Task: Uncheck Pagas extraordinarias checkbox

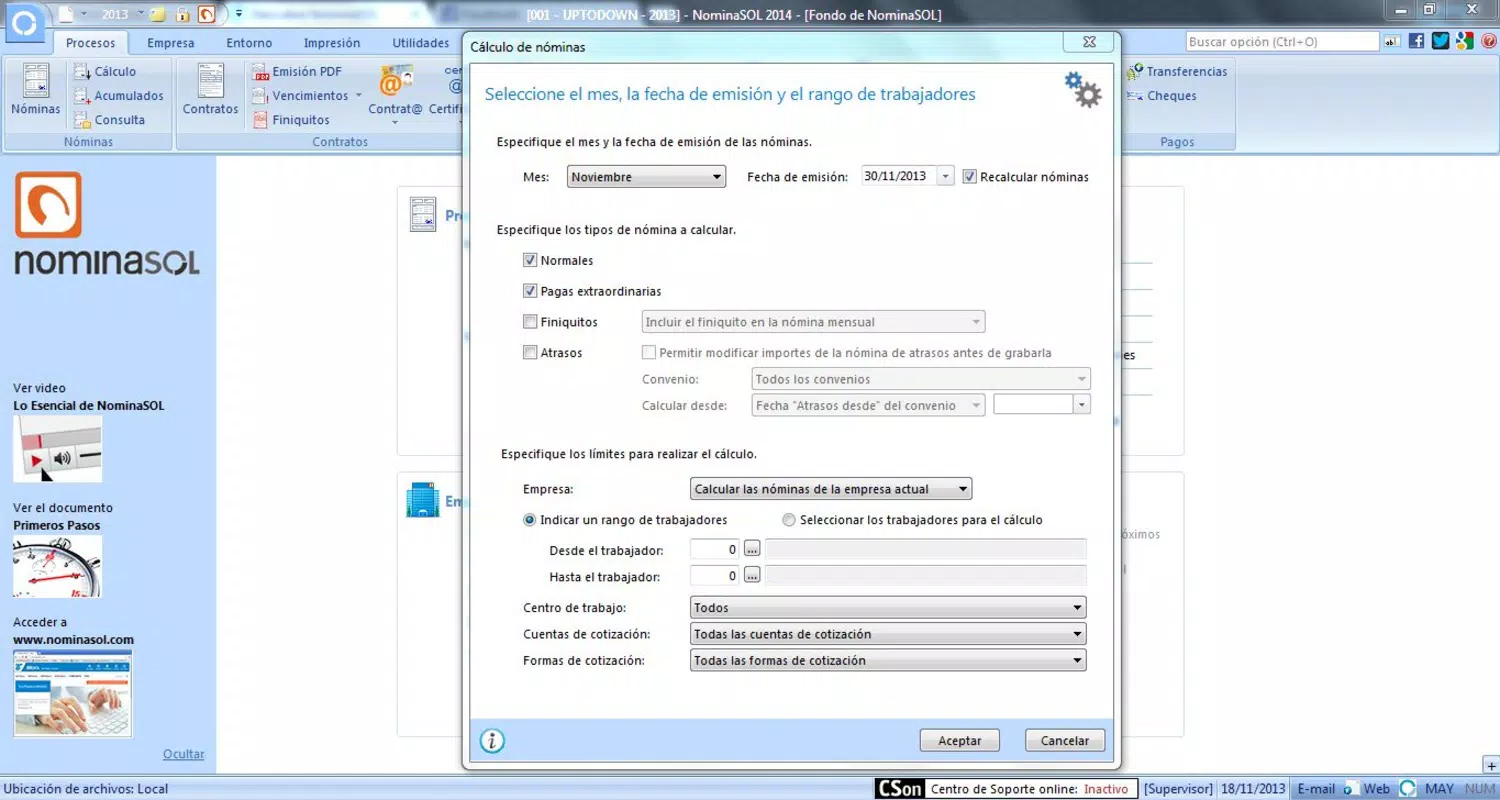Action: (x=530, y=291)
